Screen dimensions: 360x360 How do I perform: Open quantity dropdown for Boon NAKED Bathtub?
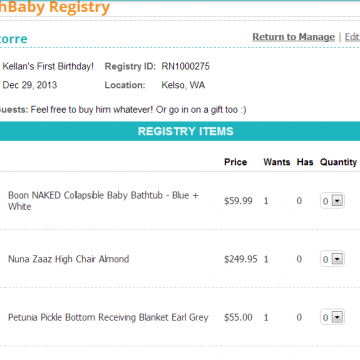tap(332, 201)
